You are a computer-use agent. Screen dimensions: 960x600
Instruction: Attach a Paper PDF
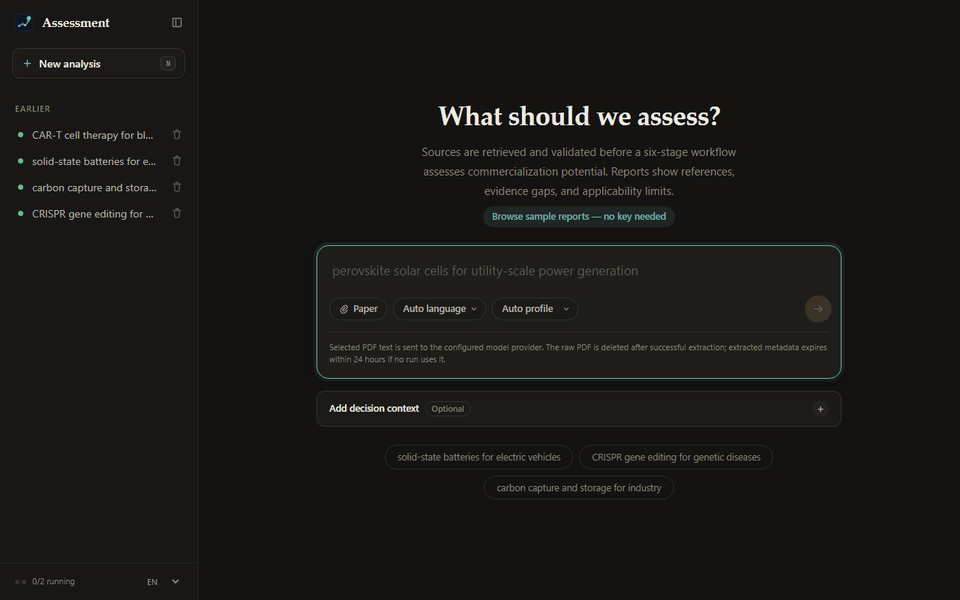point(358,309)
